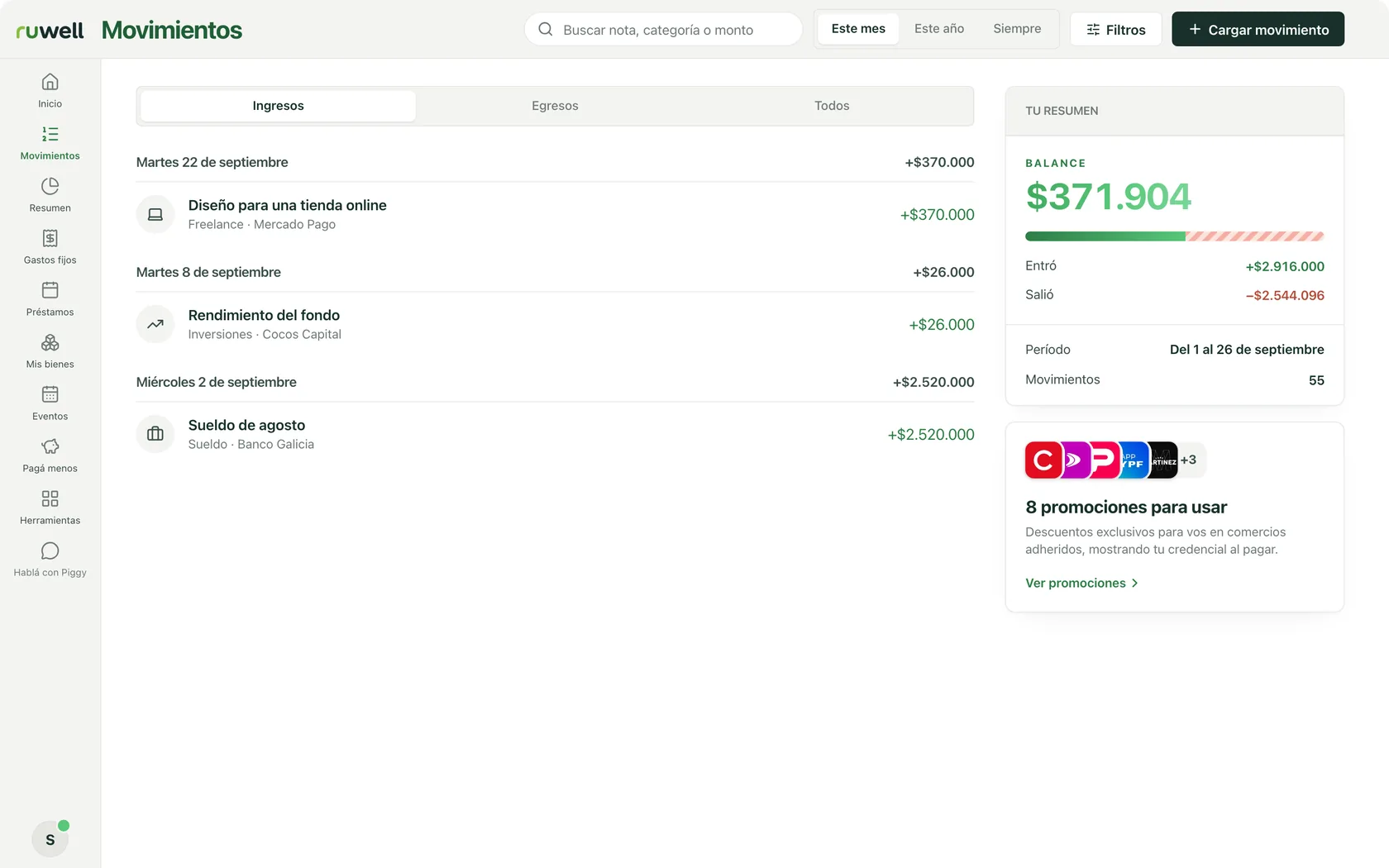The height and width of the screenshot is (868, 1389).
Task: Open Mis bienes in the sidebar
Action: [50, 351]
